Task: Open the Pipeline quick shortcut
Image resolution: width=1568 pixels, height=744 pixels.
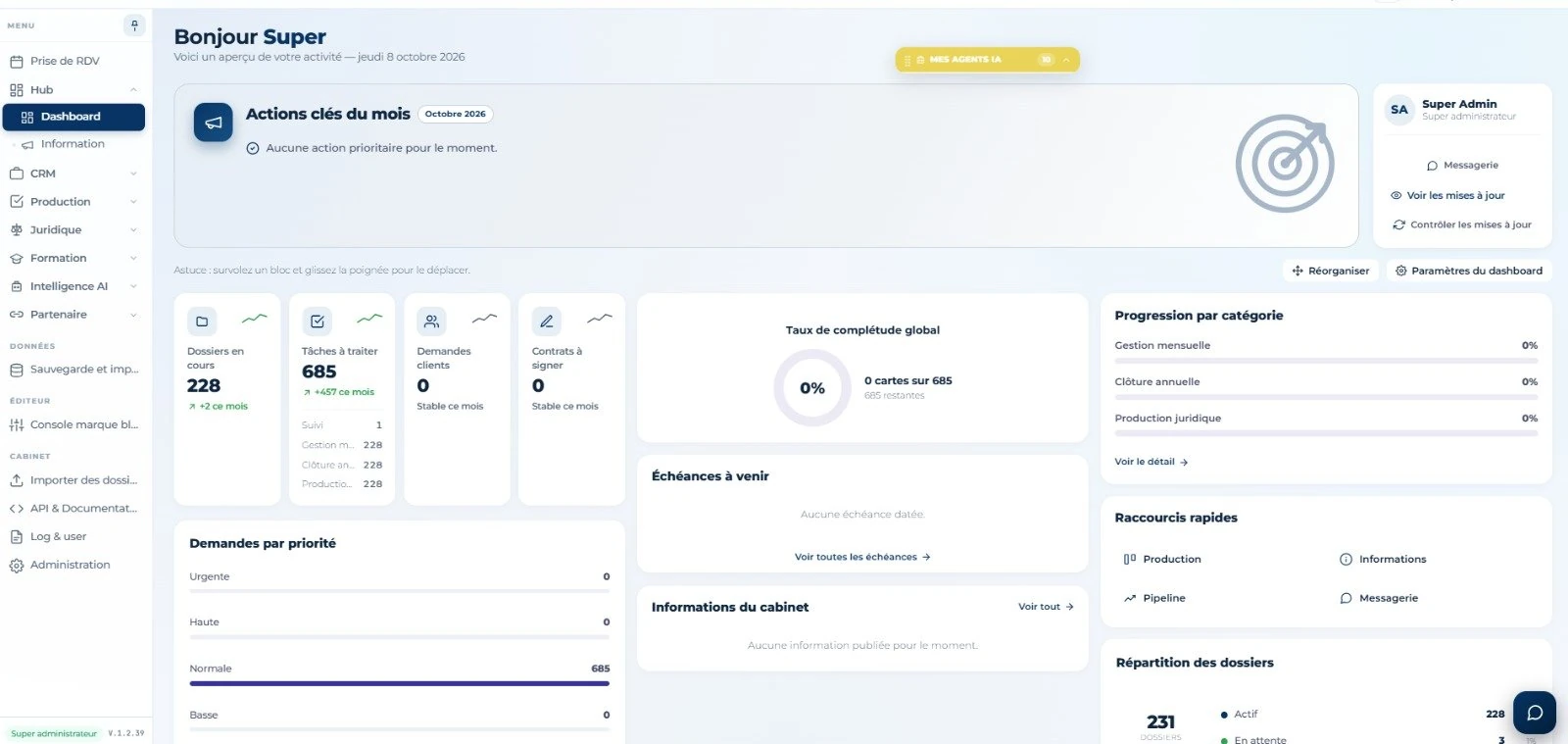Action: click(1155, 598)
